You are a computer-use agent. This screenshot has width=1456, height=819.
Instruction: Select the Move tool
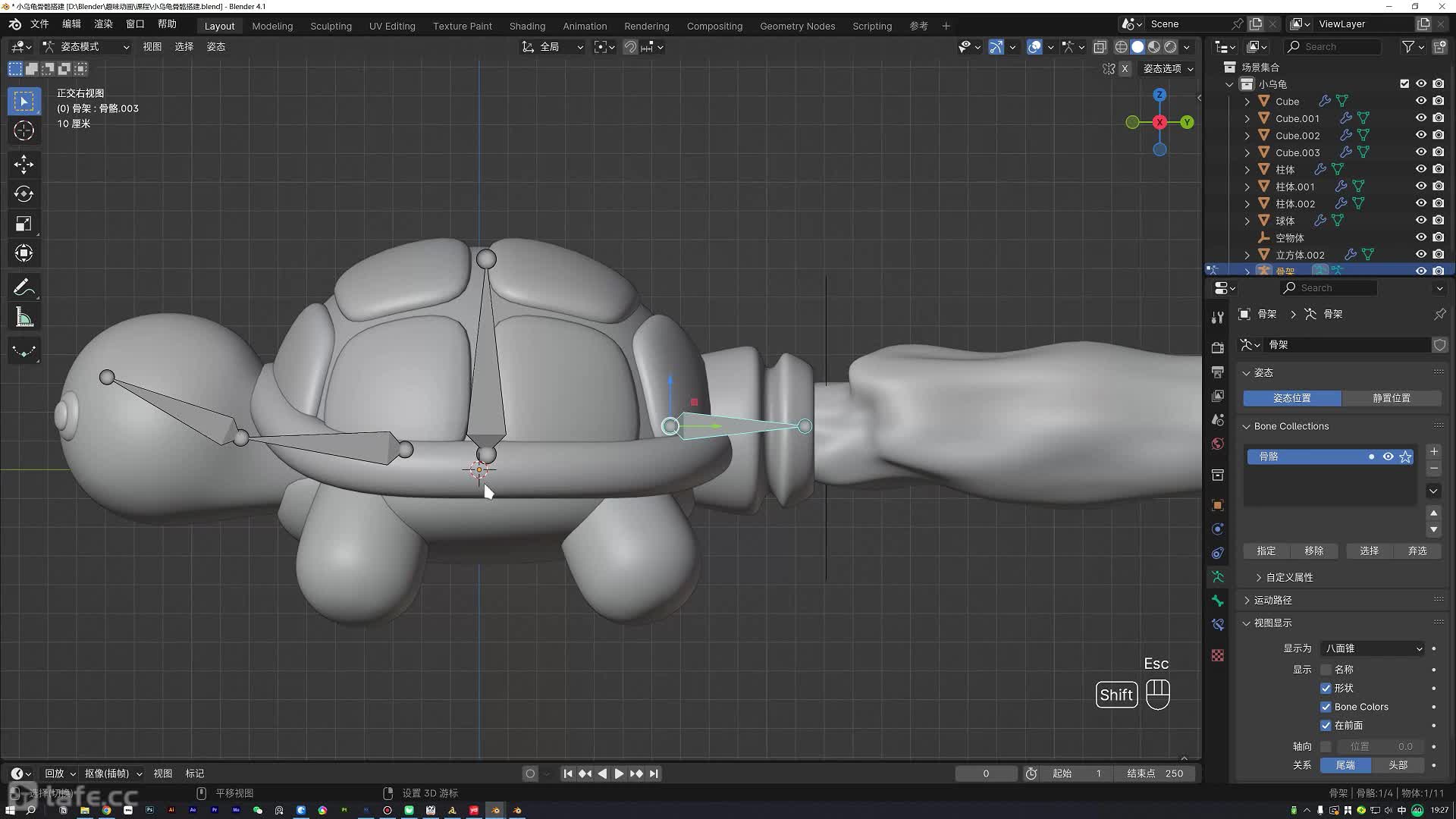click(x=24, y=164)
